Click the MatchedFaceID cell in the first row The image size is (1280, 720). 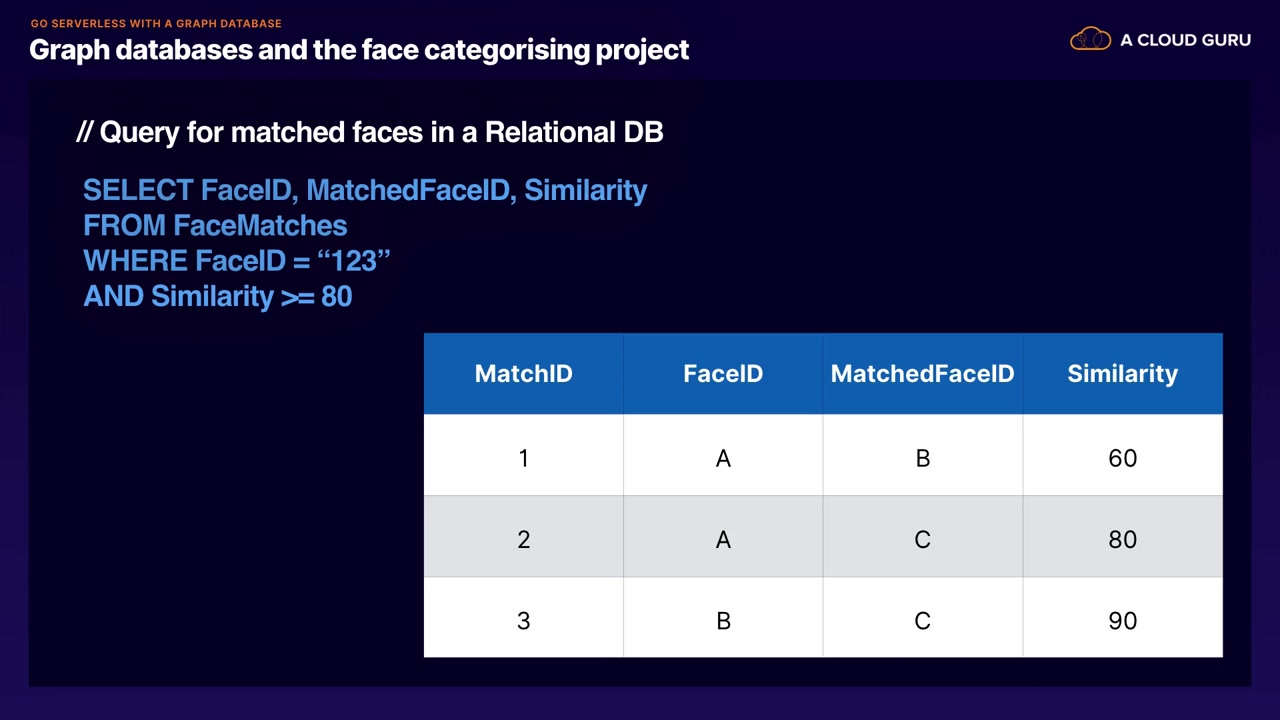[x=922, y=458]
